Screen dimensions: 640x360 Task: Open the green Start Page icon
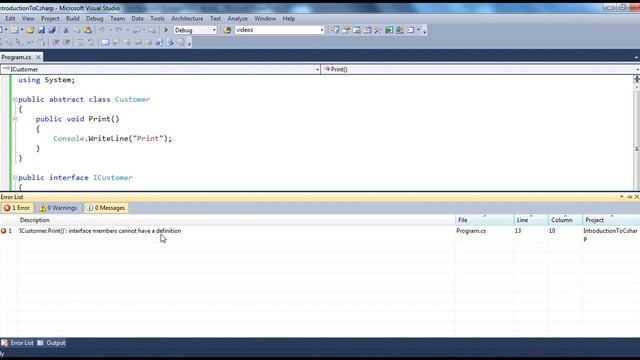(x=389, y=30)
